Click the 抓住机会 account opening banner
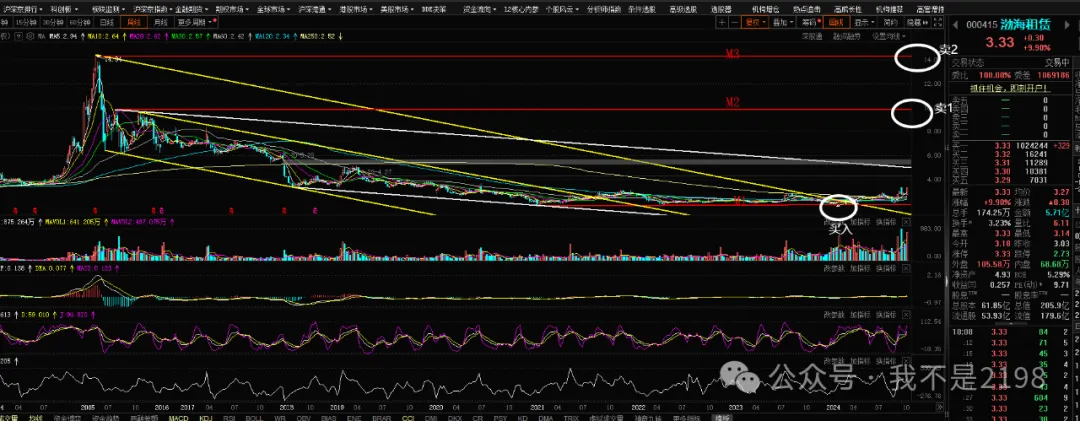1080x421 pixels. 1008,88
